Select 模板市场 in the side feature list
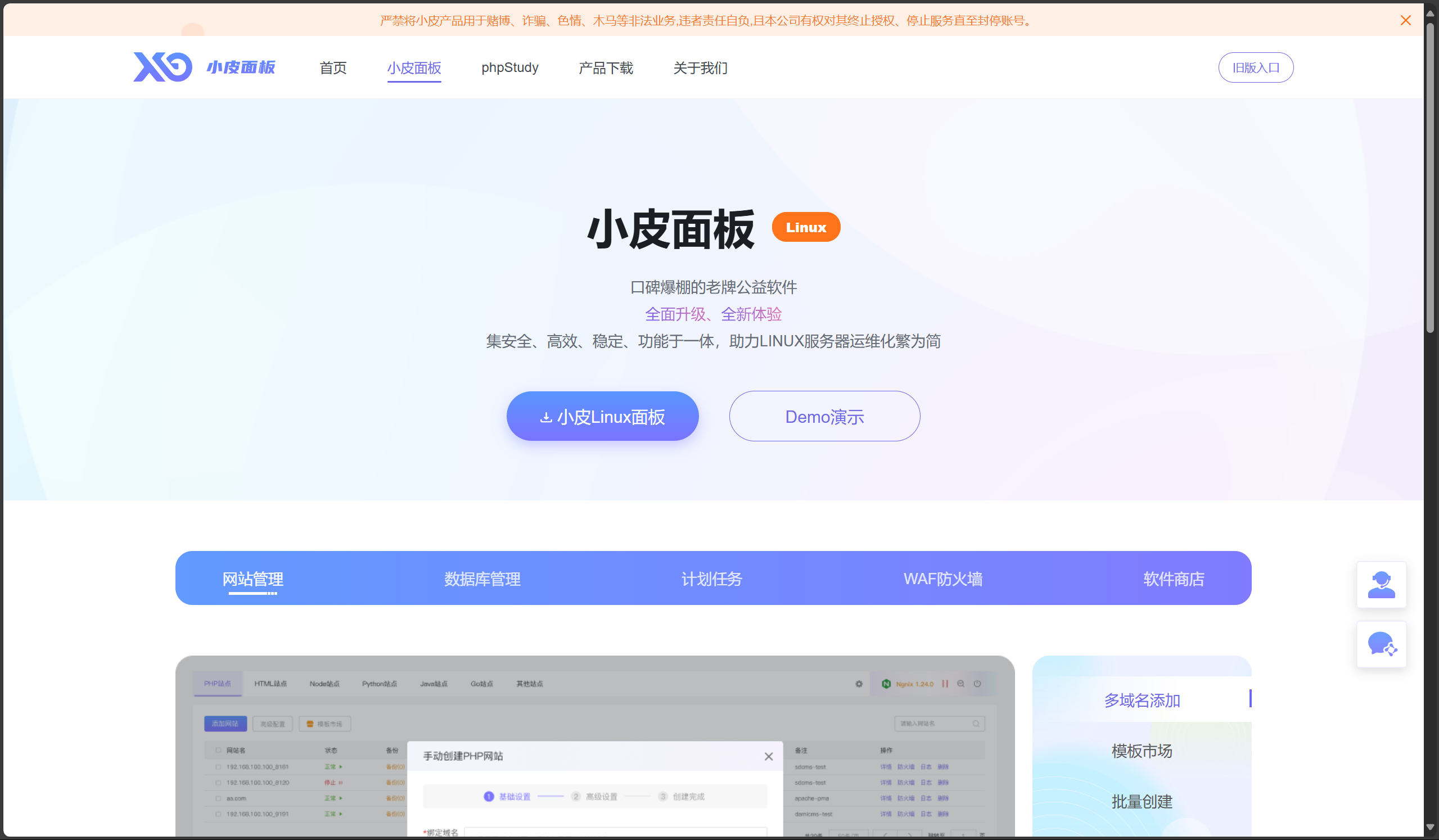Screen dimensions: 1439x840 coord(1142,751)
